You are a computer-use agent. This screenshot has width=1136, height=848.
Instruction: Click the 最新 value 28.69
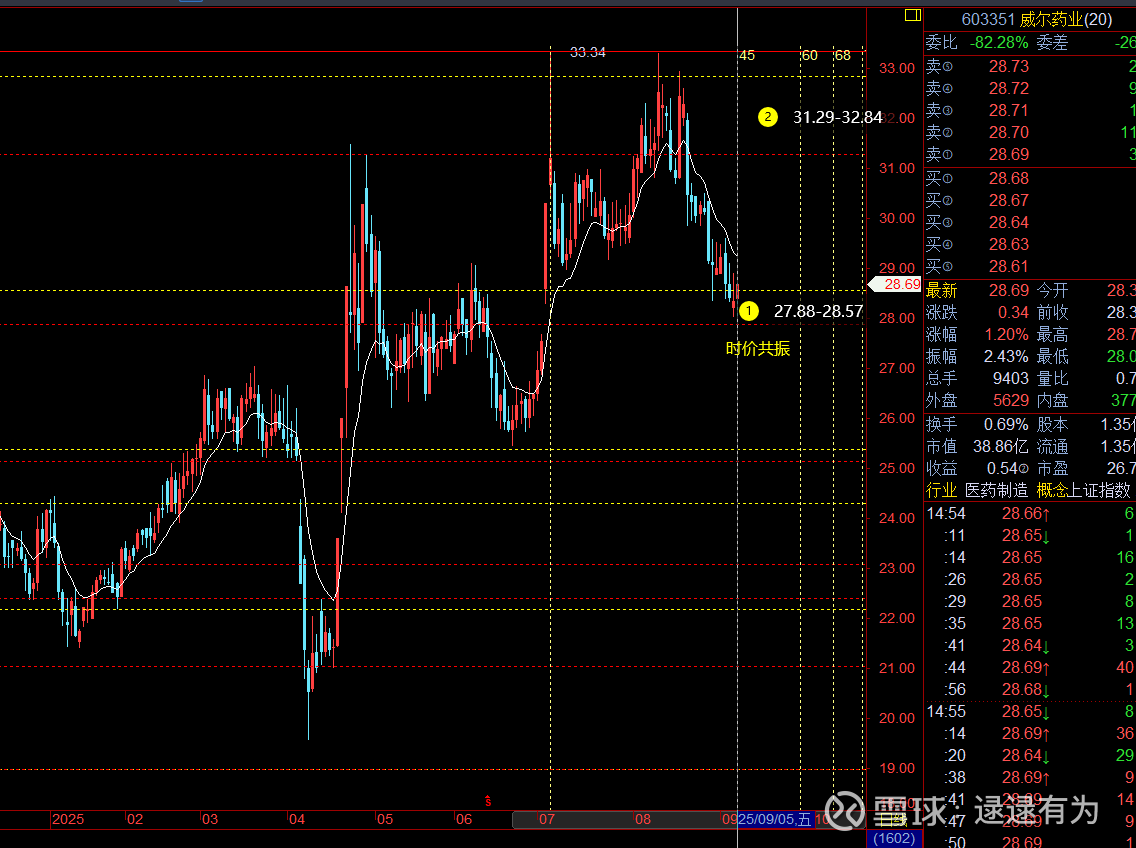(1008, 291)
